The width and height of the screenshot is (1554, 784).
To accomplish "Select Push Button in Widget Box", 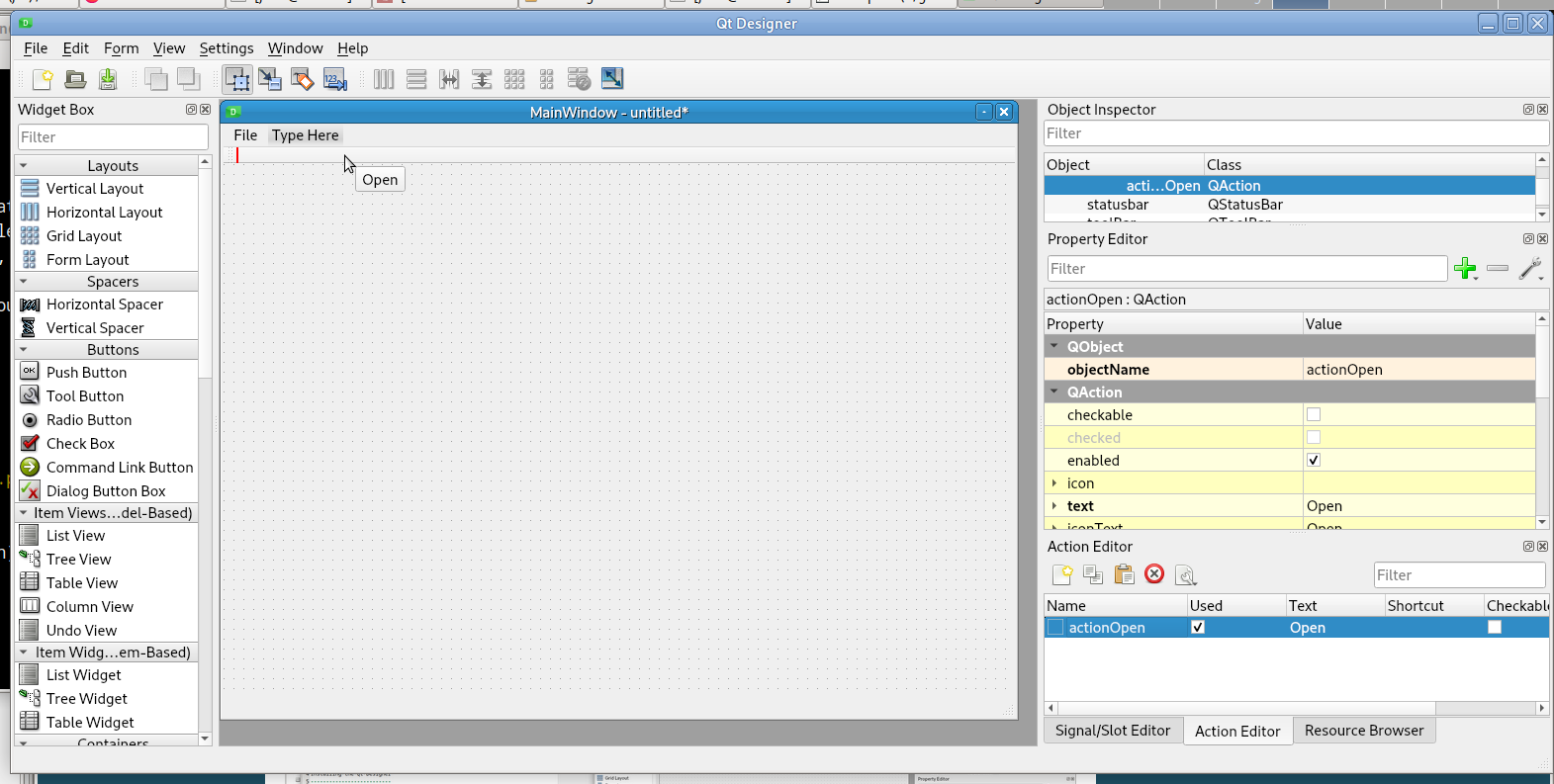I will click(x=86, y=373).
